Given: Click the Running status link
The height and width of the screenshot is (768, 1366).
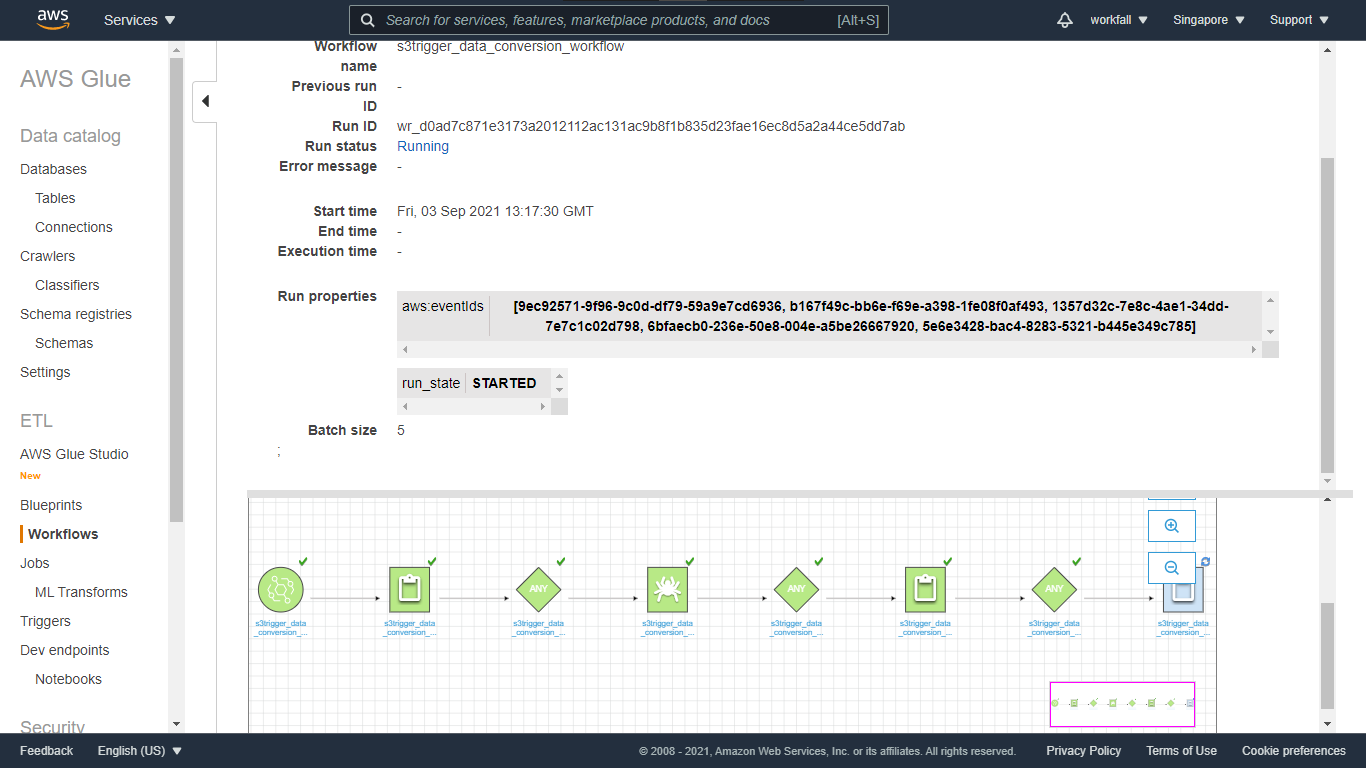Looking at the screenshot, I should (423, 146).
